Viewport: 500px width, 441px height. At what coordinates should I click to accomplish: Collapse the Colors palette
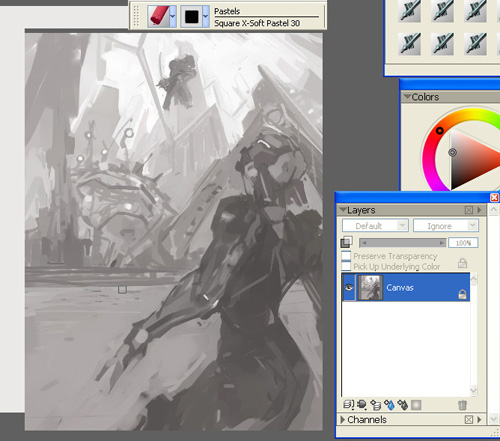pos(407,97)
